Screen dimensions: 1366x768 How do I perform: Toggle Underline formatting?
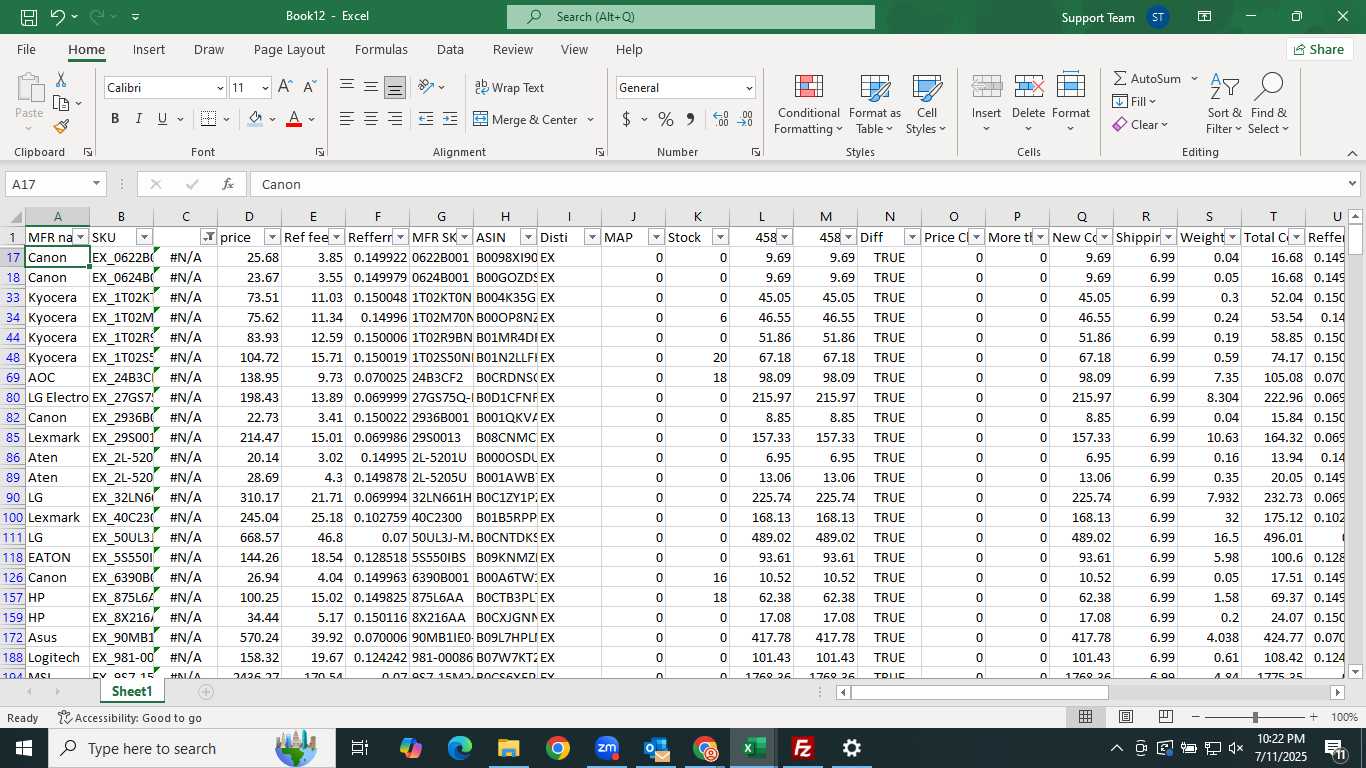(x=162, y=119)
